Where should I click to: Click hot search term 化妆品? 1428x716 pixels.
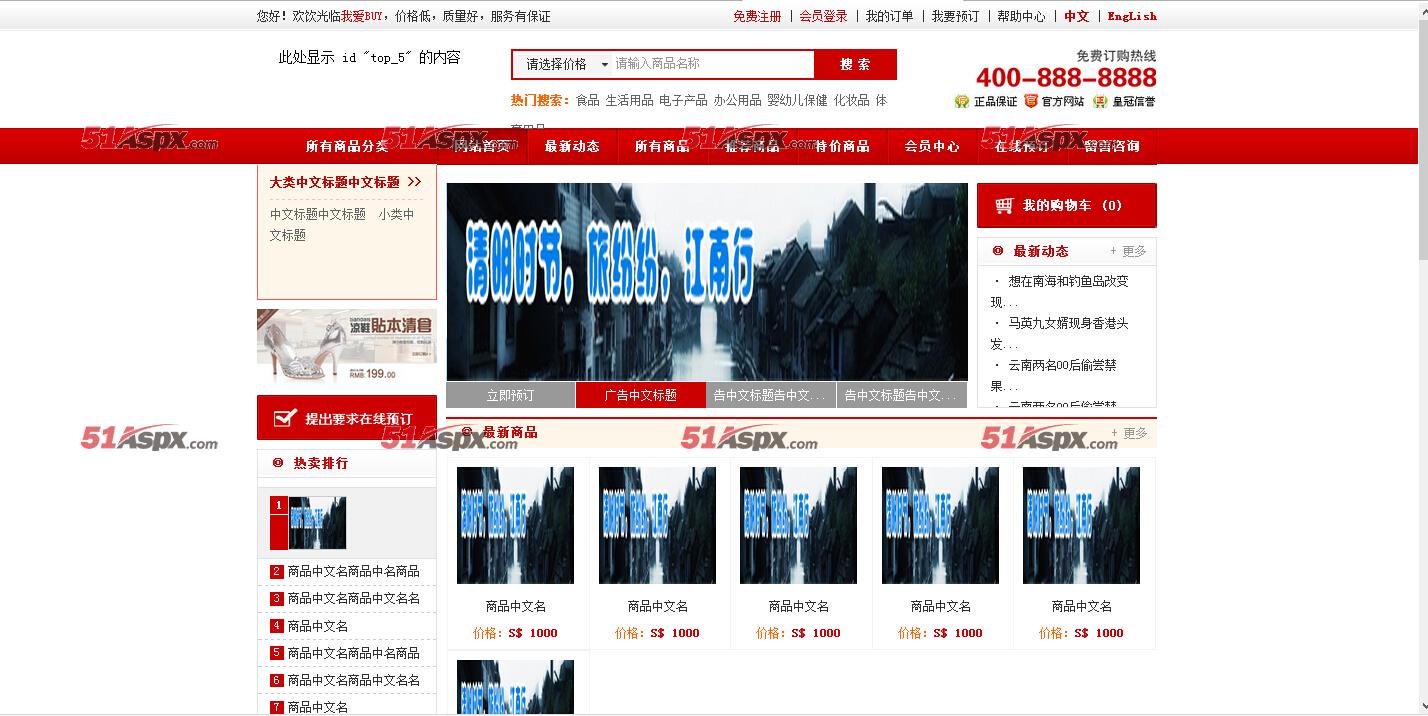852,100
